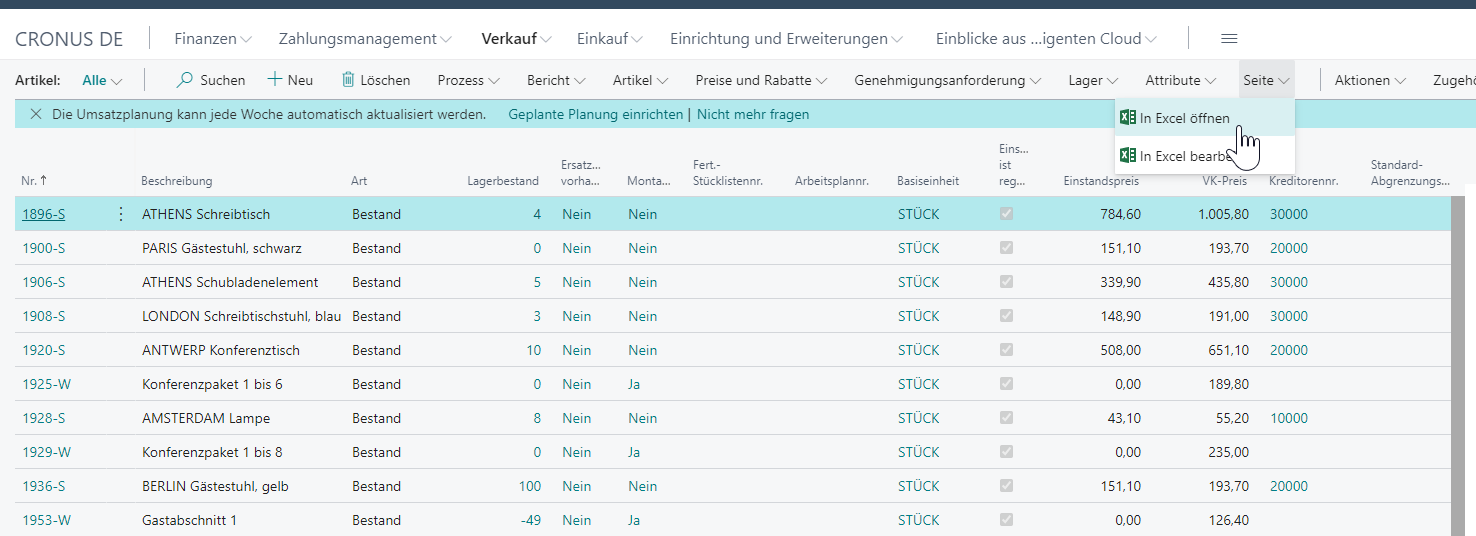Toggle the checkbox in the Gastabschnitt 1 row

[x=1006, y=520]
